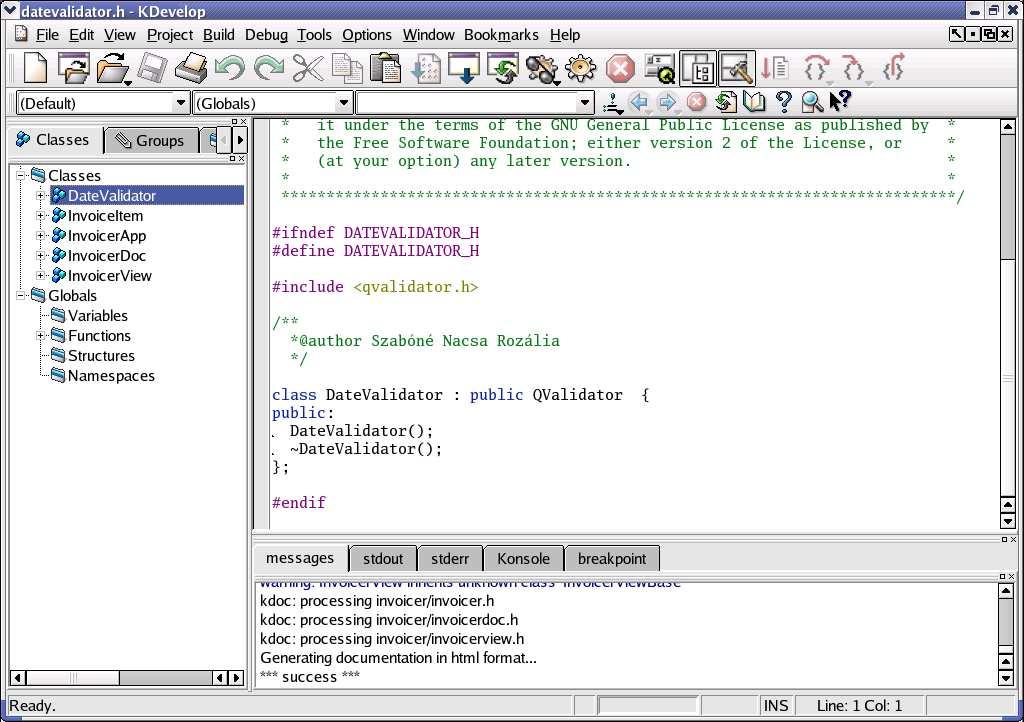This screenshot has width=1024, height=722.
Task: Open the documentation book icon
Action: [x=754, y=102]
